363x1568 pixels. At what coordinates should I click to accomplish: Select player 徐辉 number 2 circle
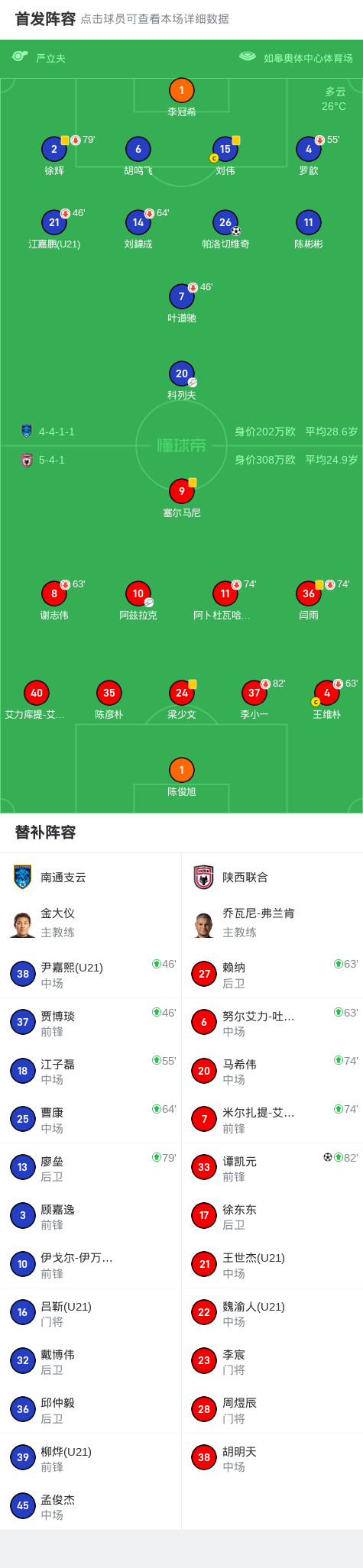click(x=53, y=149)
